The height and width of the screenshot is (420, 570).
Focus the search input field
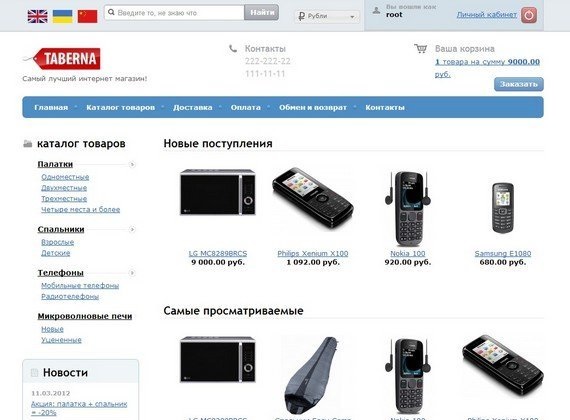coord(174,13)
